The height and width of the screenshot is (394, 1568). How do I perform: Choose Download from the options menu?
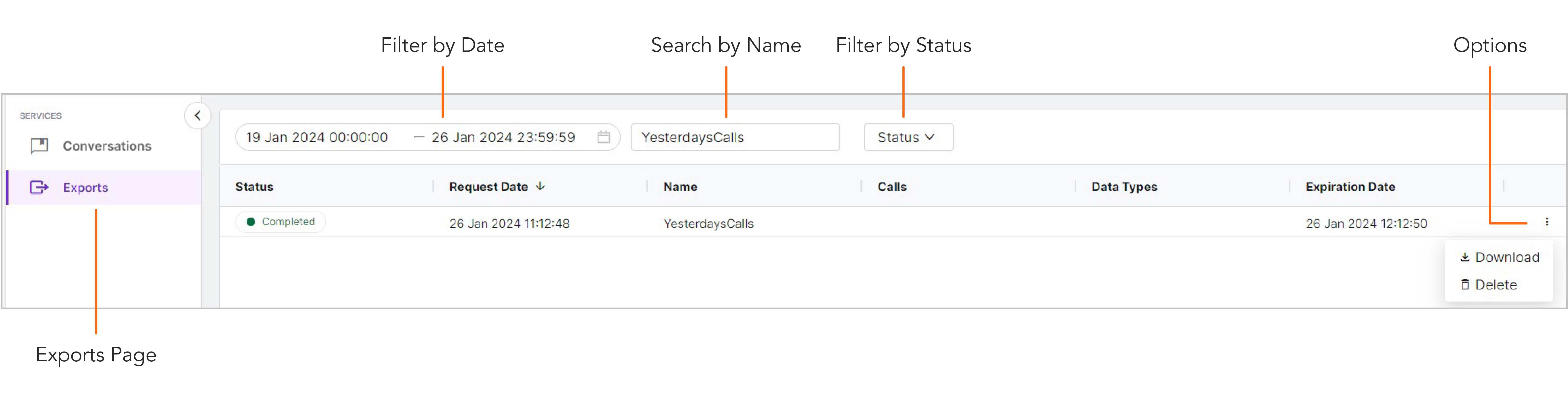1499,257
